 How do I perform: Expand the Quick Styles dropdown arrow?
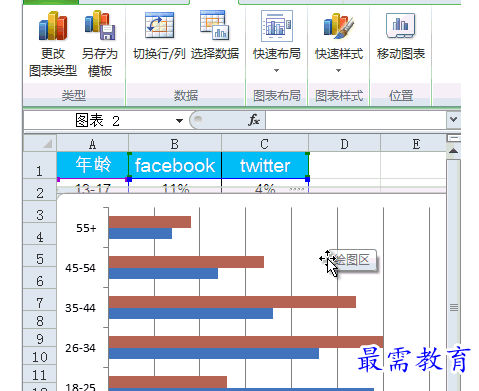coord(338,70)
